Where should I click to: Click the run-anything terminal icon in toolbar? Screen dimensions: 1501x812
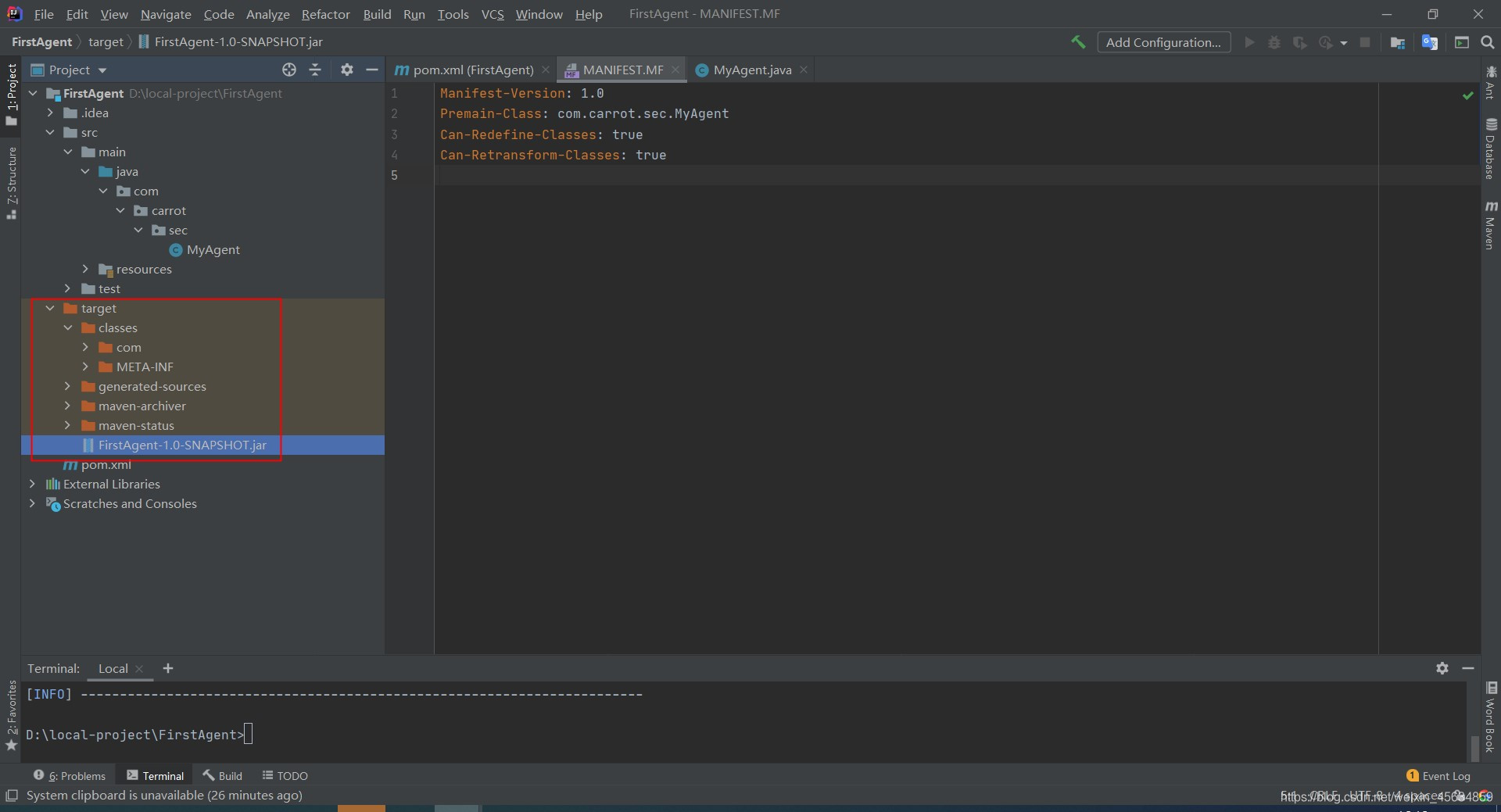1462,42
